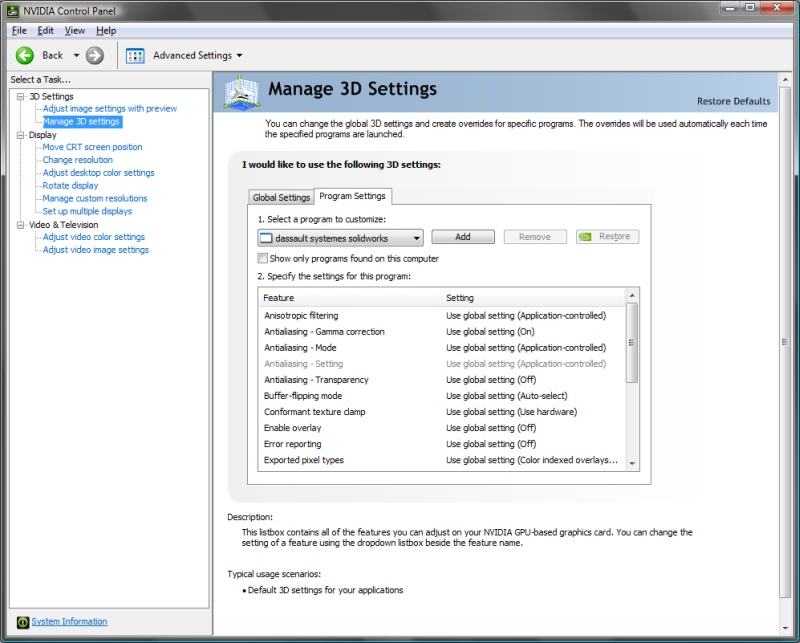The height and width of the screenshot is (643, 800).
Task: Select Manage 3D settings in task tree
Action: point(82,121)
